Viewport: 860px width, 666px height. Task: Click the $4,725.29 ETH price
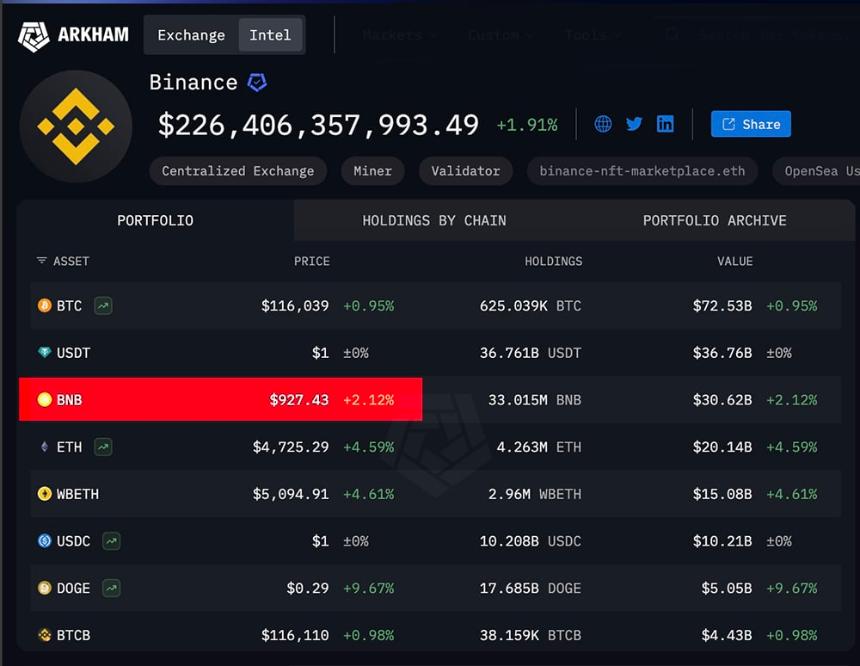tap(291, 447)
